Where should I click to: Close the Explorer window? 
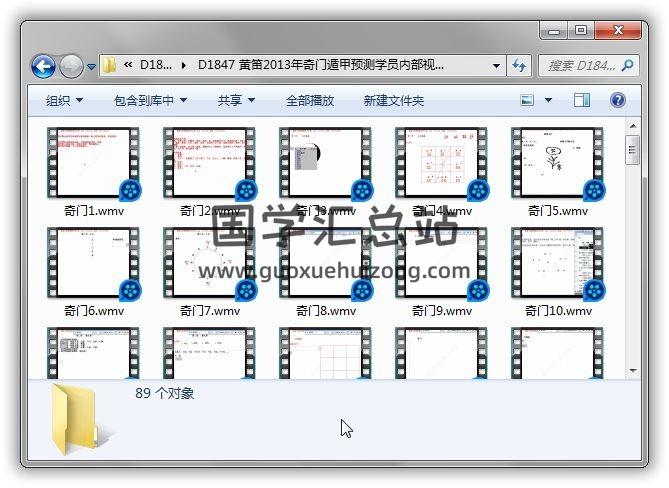(618, 30)
